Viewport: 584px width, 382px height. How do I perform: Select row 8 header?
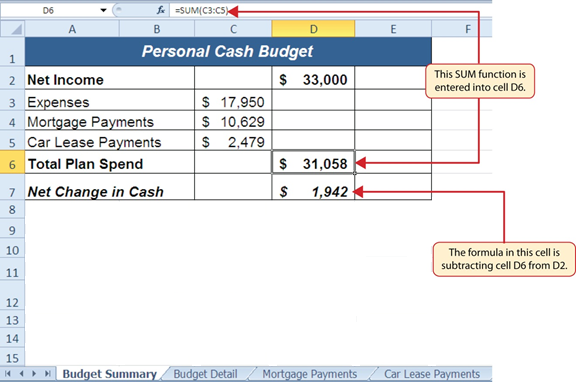12,210
